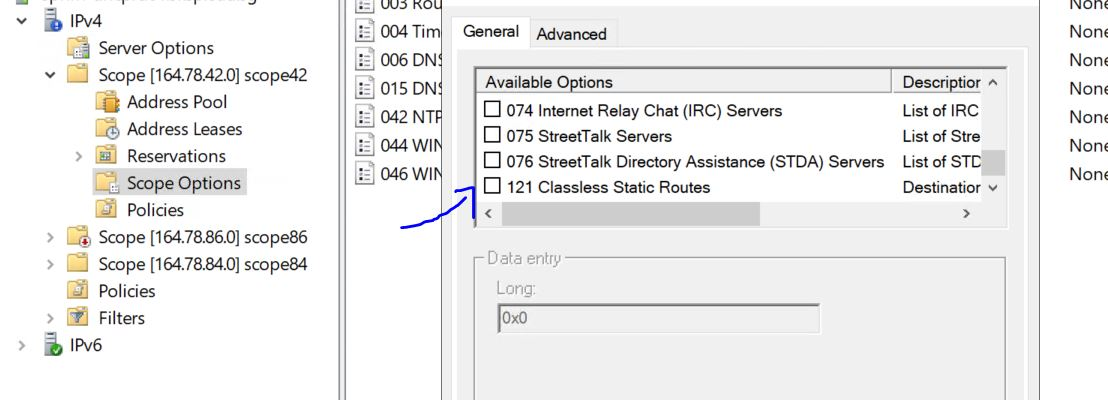This screenshot has height=400, width=1108.
Task: Click the Long data entry field
Action: coord(659,318)
